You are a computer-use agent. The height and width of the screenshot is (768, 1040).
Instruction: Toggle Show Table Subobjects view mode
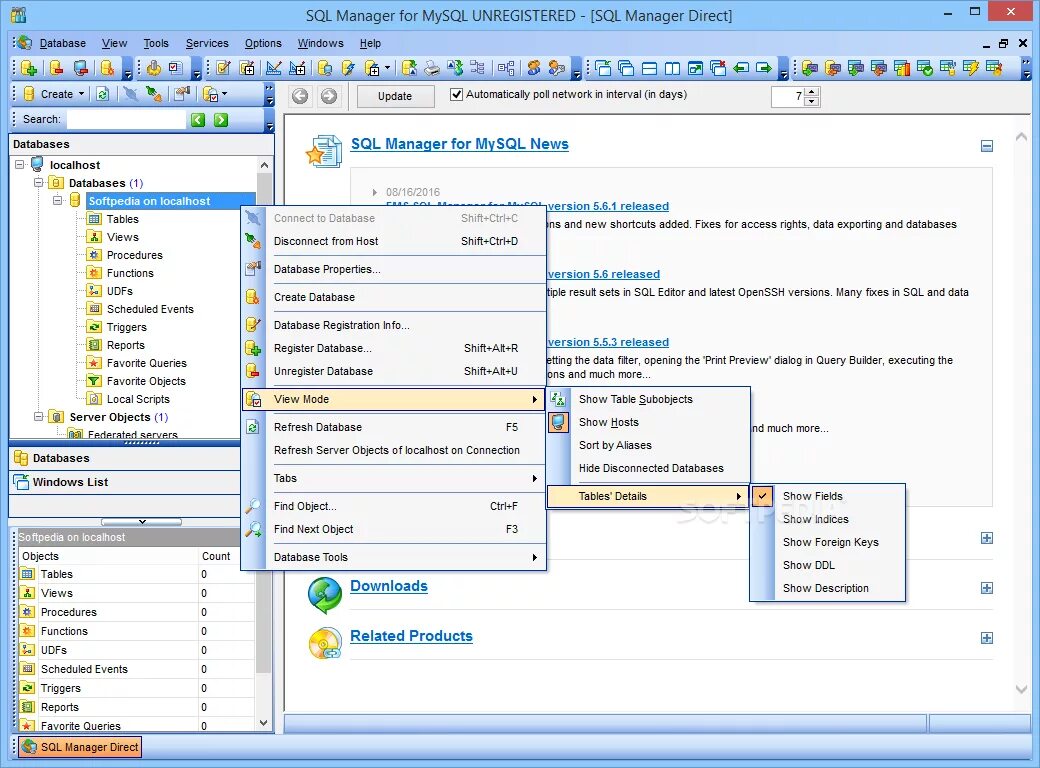click(648, 399)
